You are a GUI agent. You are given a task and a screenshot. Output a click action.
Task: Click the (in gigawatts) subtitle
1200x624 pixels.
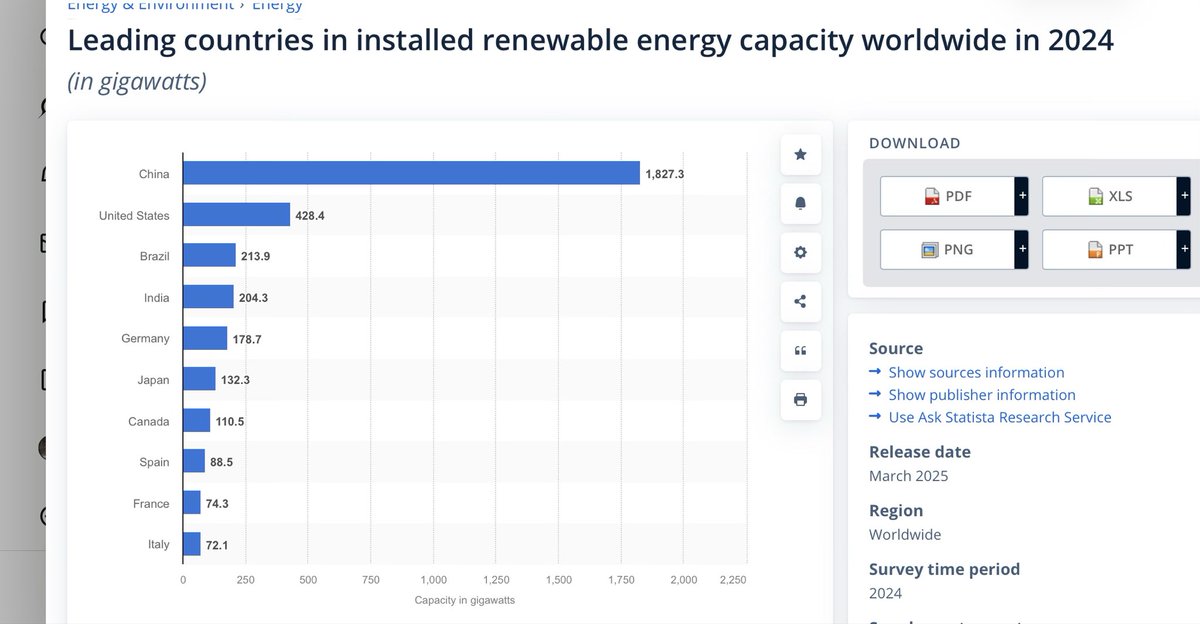pyautogui.click(x=137, y=81)
